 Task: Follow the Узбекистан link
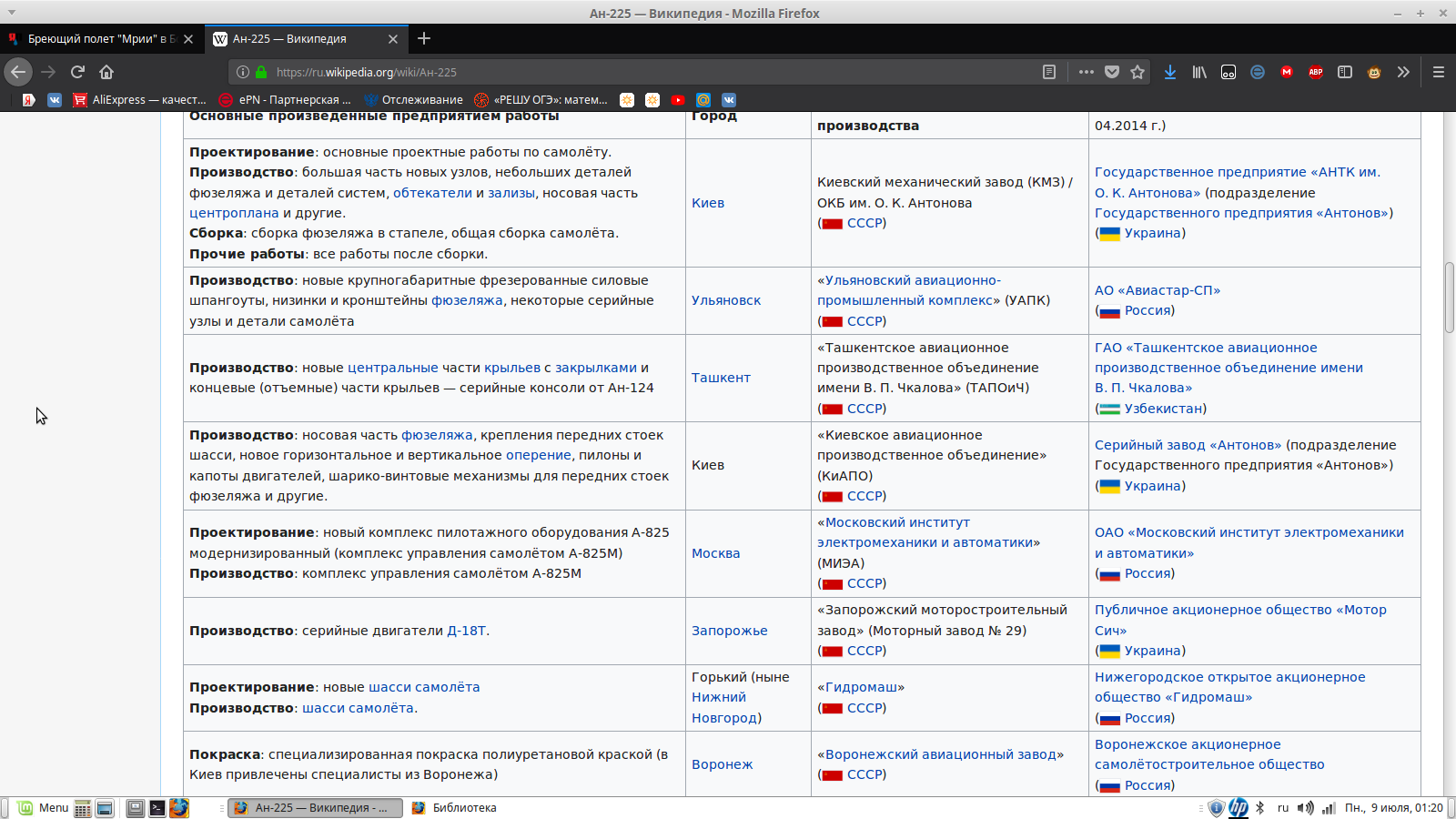[x=1164, y=409]
